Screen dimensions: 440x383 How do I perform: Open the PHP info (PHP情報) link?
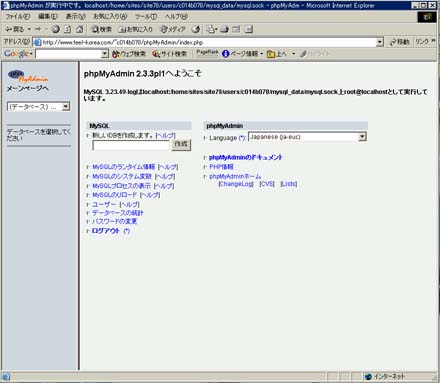pos(221,167)
